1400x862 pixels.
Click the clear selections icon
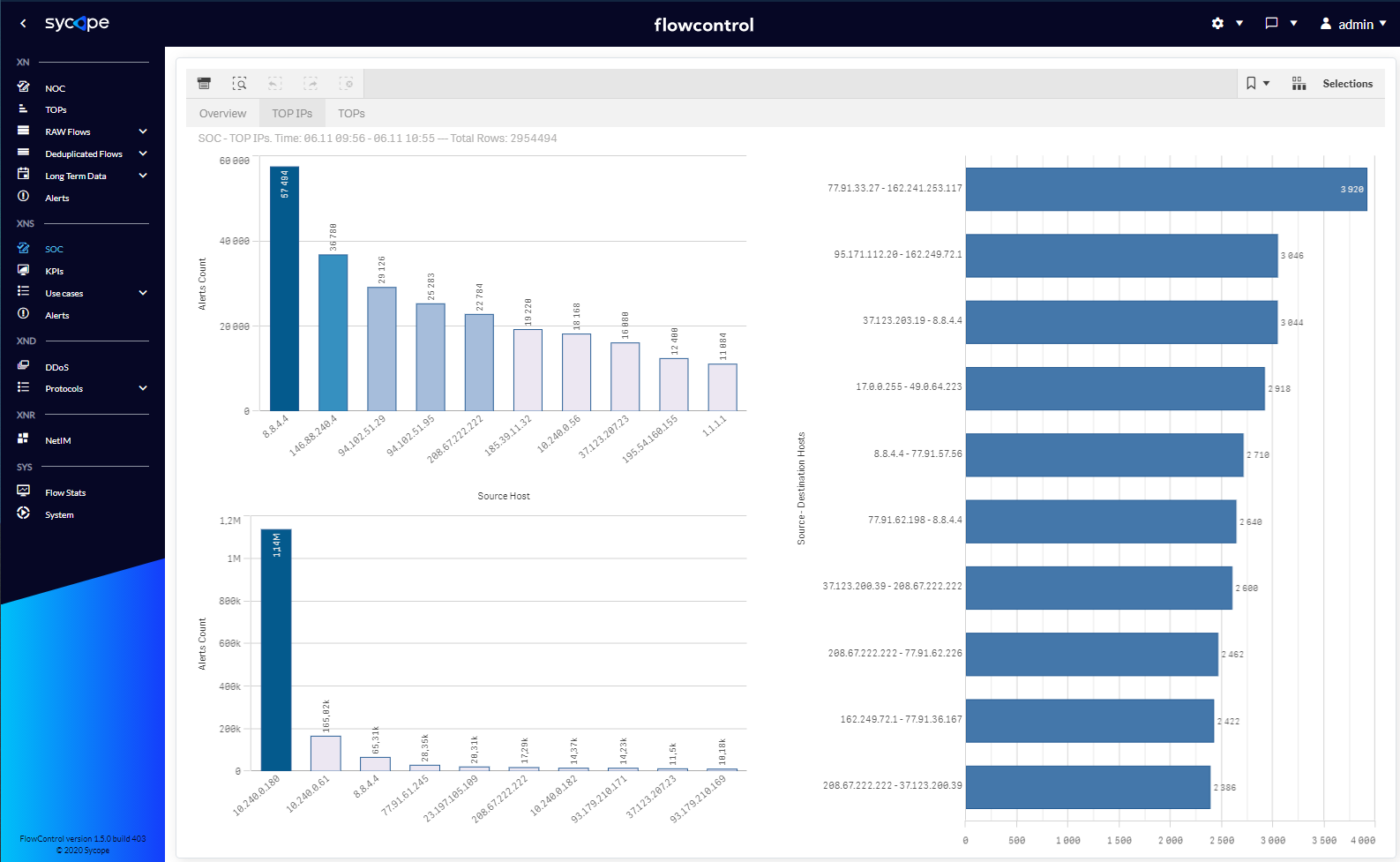346,83
